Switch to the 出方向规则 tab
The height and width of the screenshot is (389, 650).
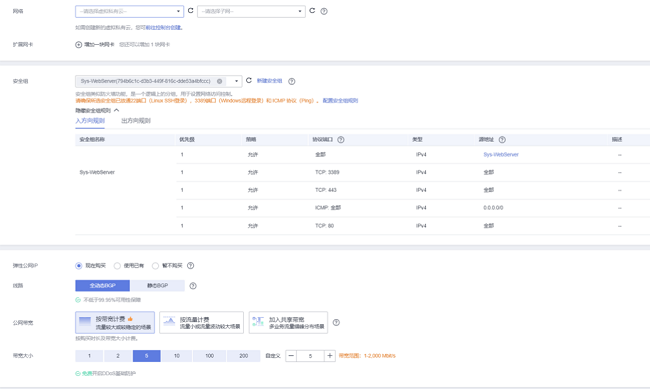(x=136, y=121)
